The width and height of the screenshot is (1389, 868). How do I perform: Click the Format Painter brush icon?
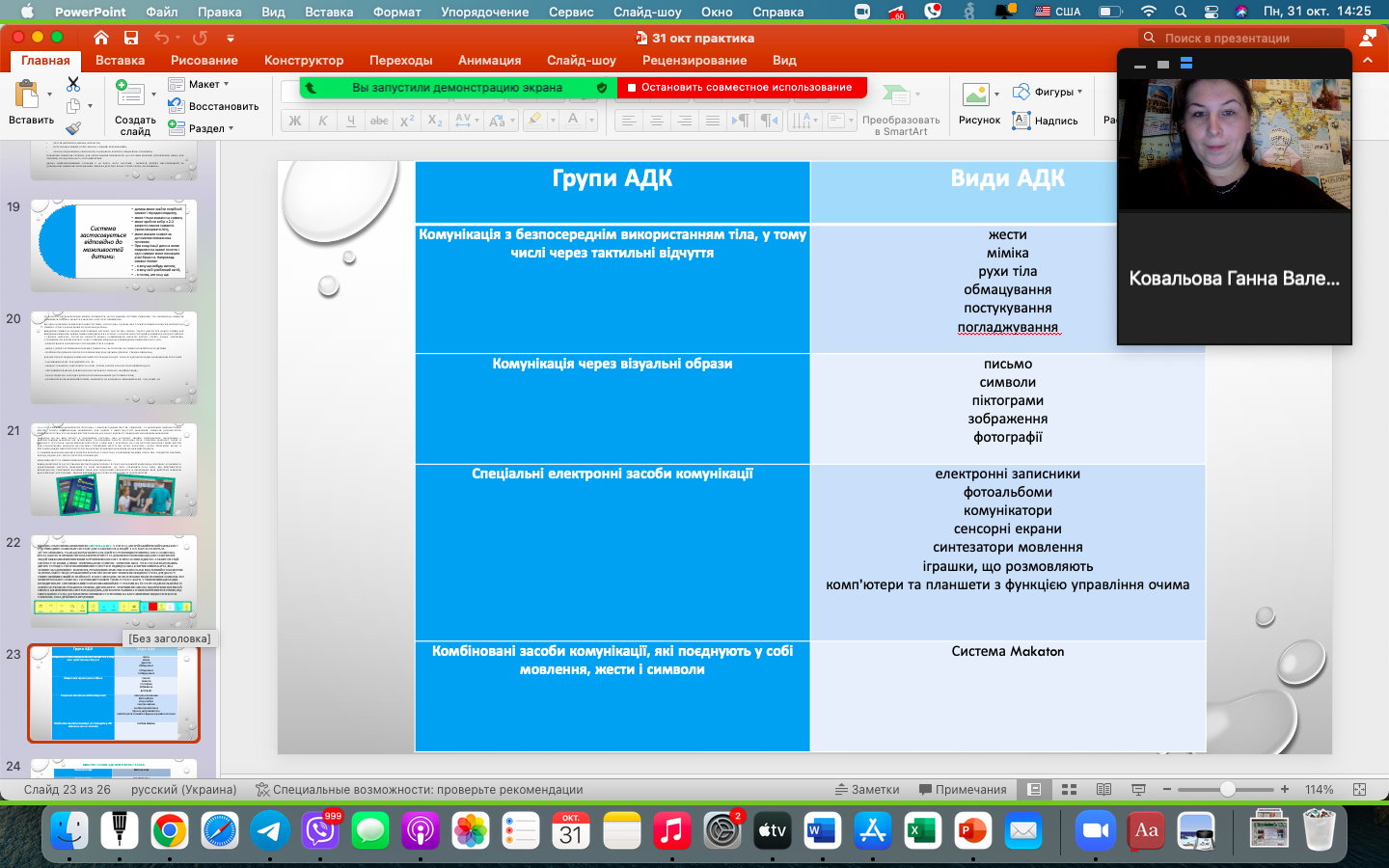click(x=73, y=128)
